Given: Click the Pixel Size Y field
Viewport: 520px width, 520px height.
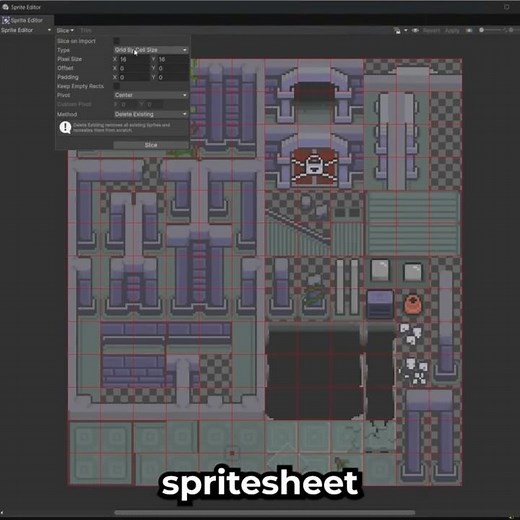Looking at the screenshot, I should coord(173,59).
